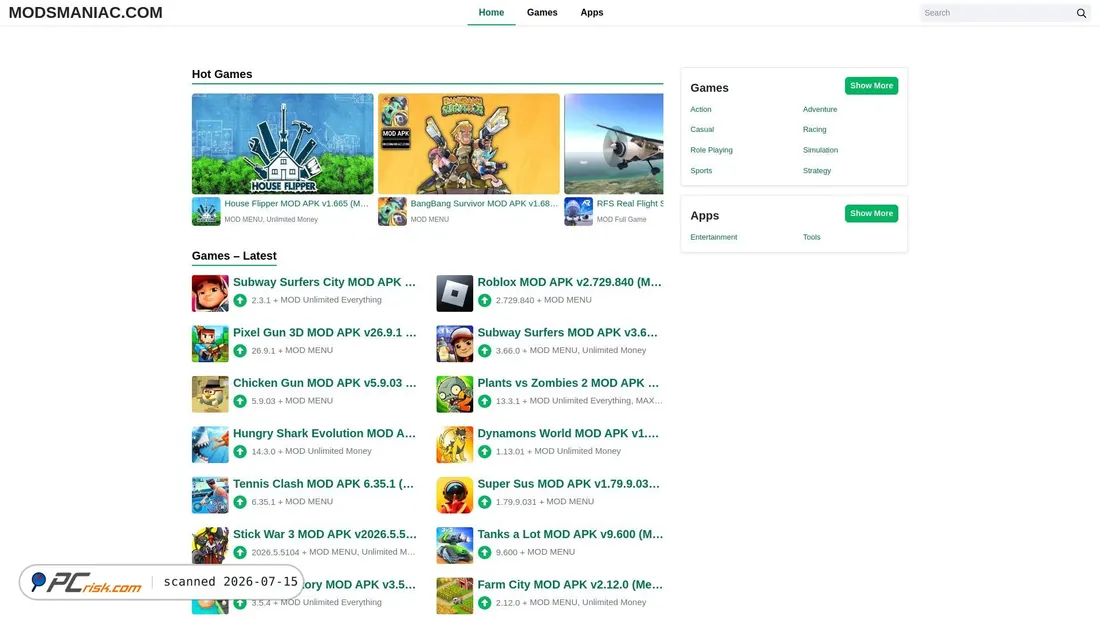Open the House Flipper banner image
This screenshot has height=619, width=1100.
[283, 144]
